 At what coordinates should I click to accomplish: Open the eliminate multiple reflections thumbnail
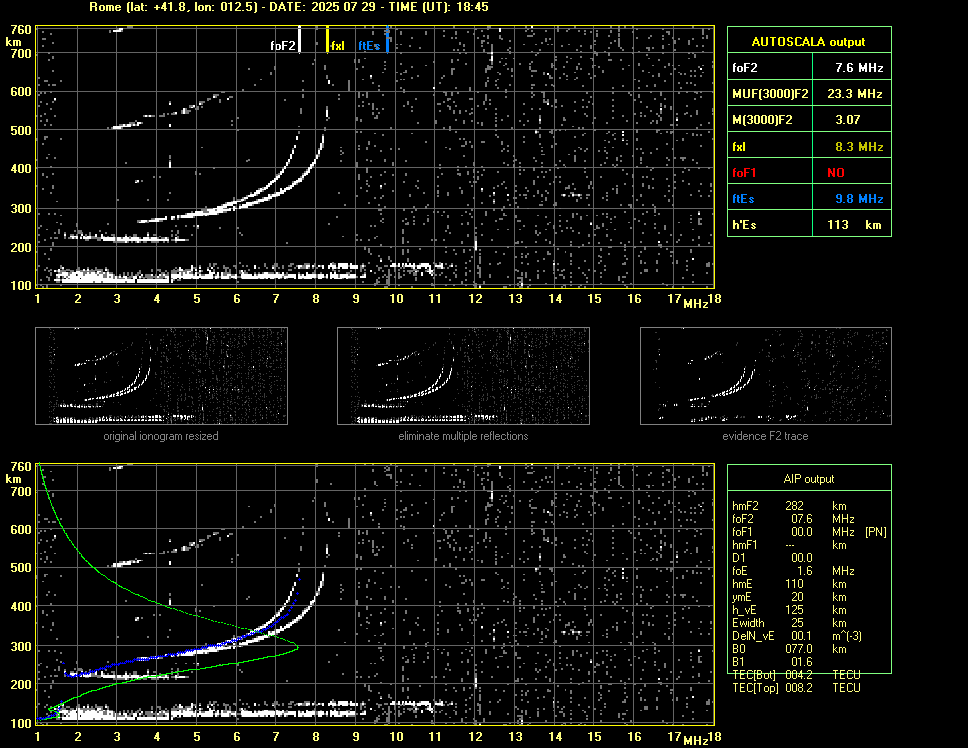(x=463, y=376)
